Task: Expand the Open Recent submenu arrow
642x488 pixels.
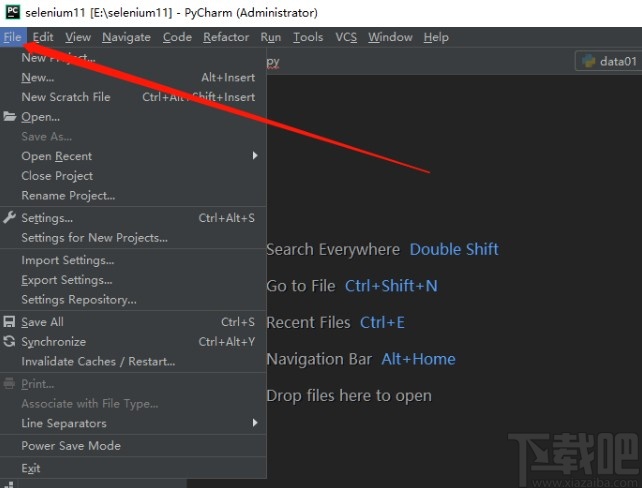Action: pos(255,156)
